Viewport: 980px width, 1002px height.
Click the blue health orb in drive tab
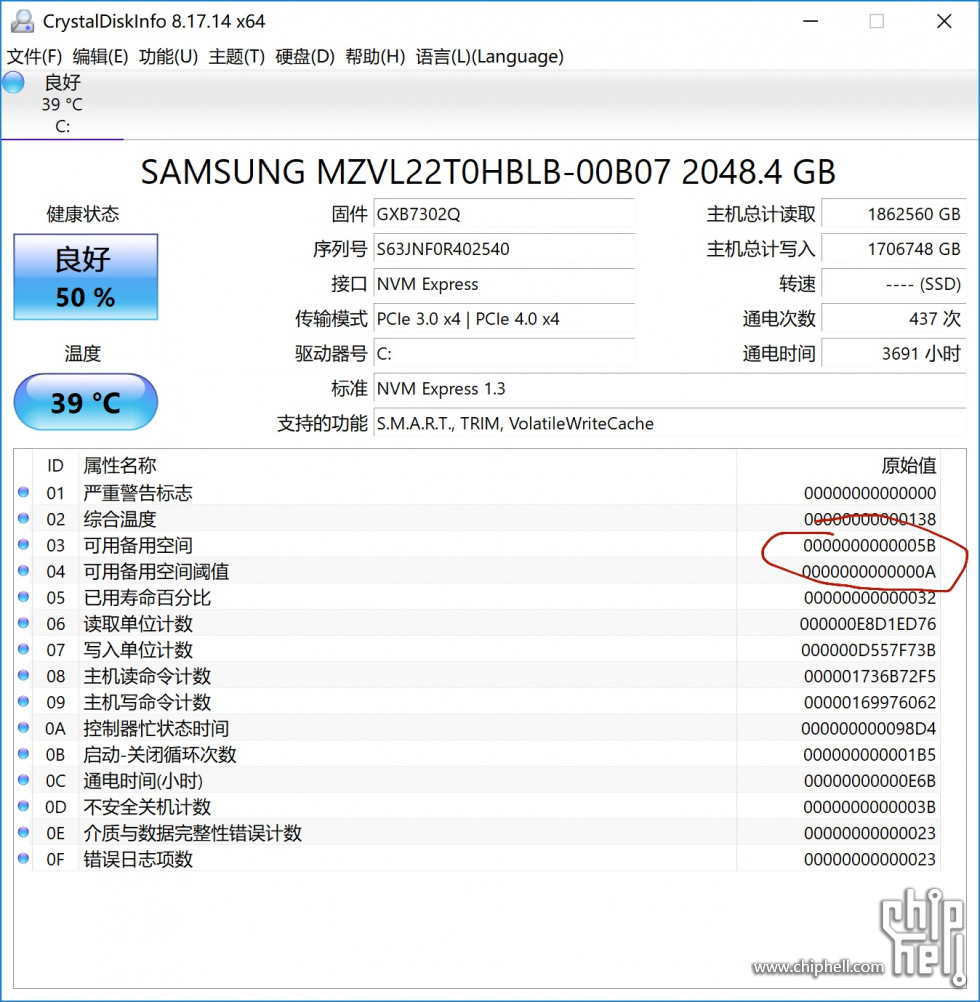click(x=13, y=83)
